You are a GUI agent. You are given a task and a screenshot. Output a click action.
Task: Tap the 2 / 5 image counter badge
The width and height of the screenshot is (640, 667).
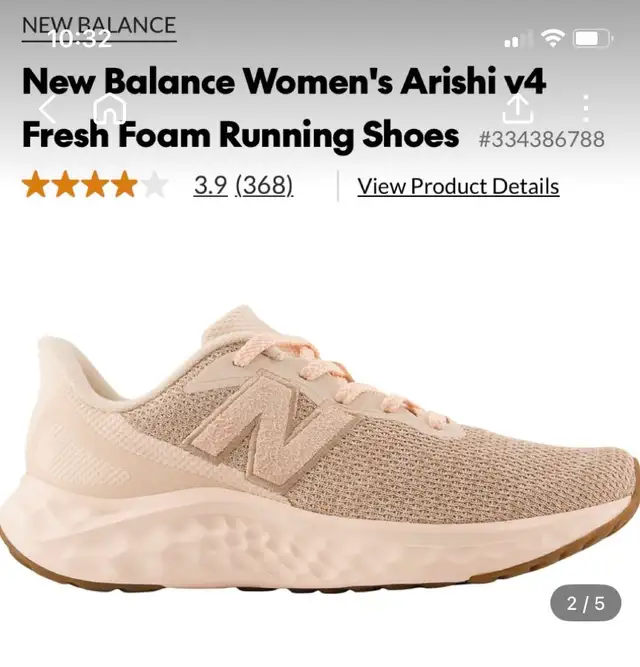coord(586,603)
